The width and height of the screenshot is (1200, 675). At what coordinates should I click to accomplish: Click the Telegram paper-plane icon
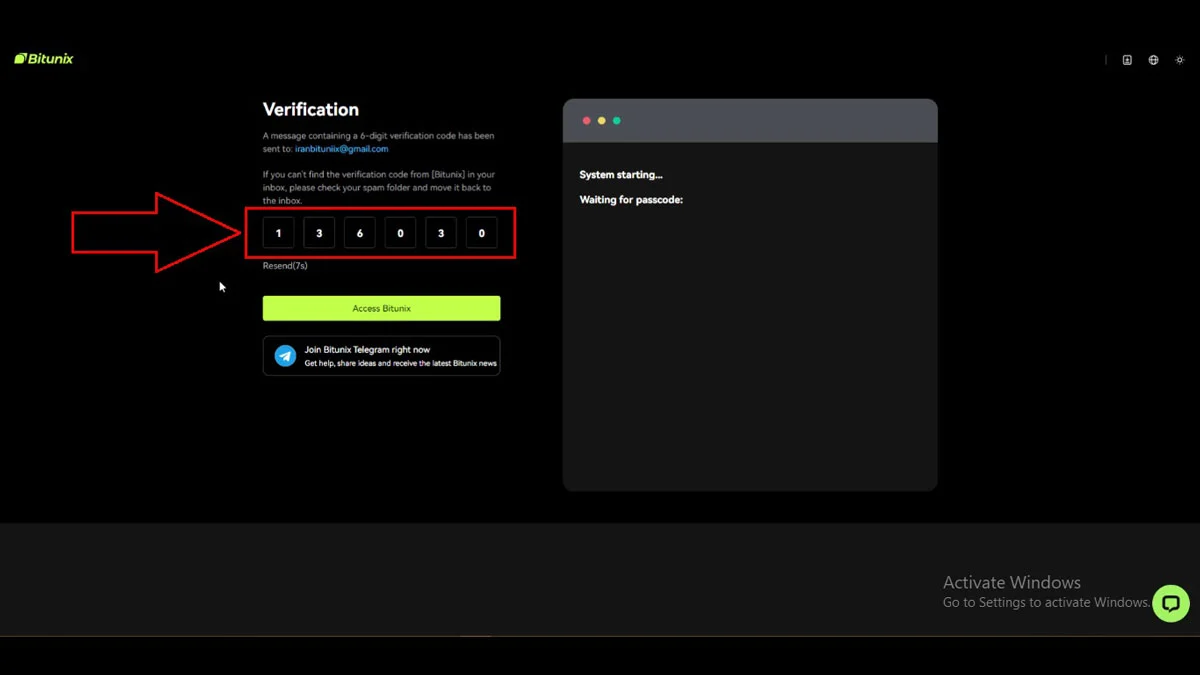285,356
